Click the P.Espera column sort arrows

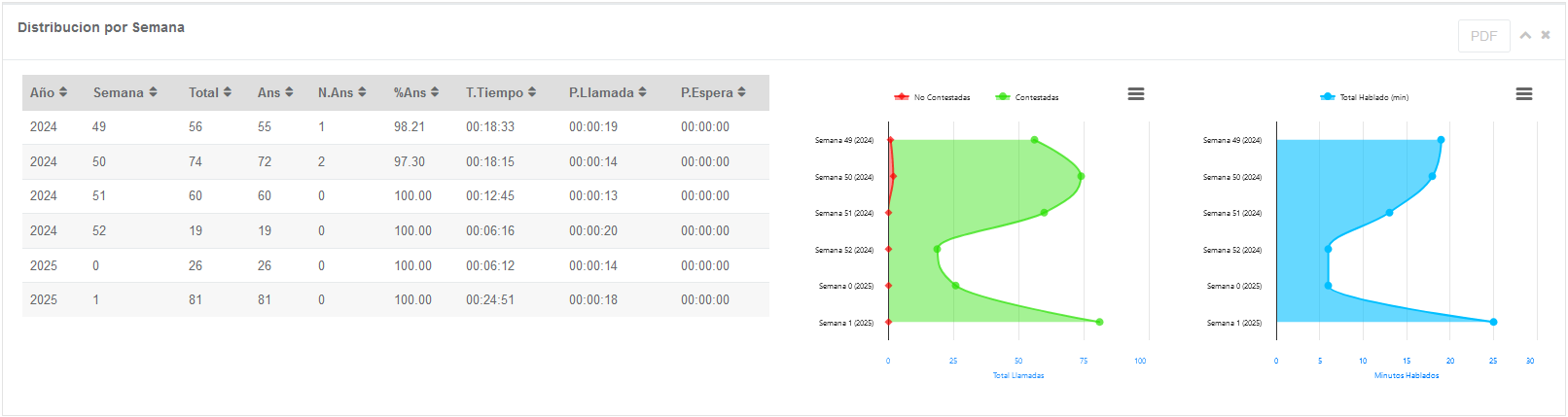point(741,92)
